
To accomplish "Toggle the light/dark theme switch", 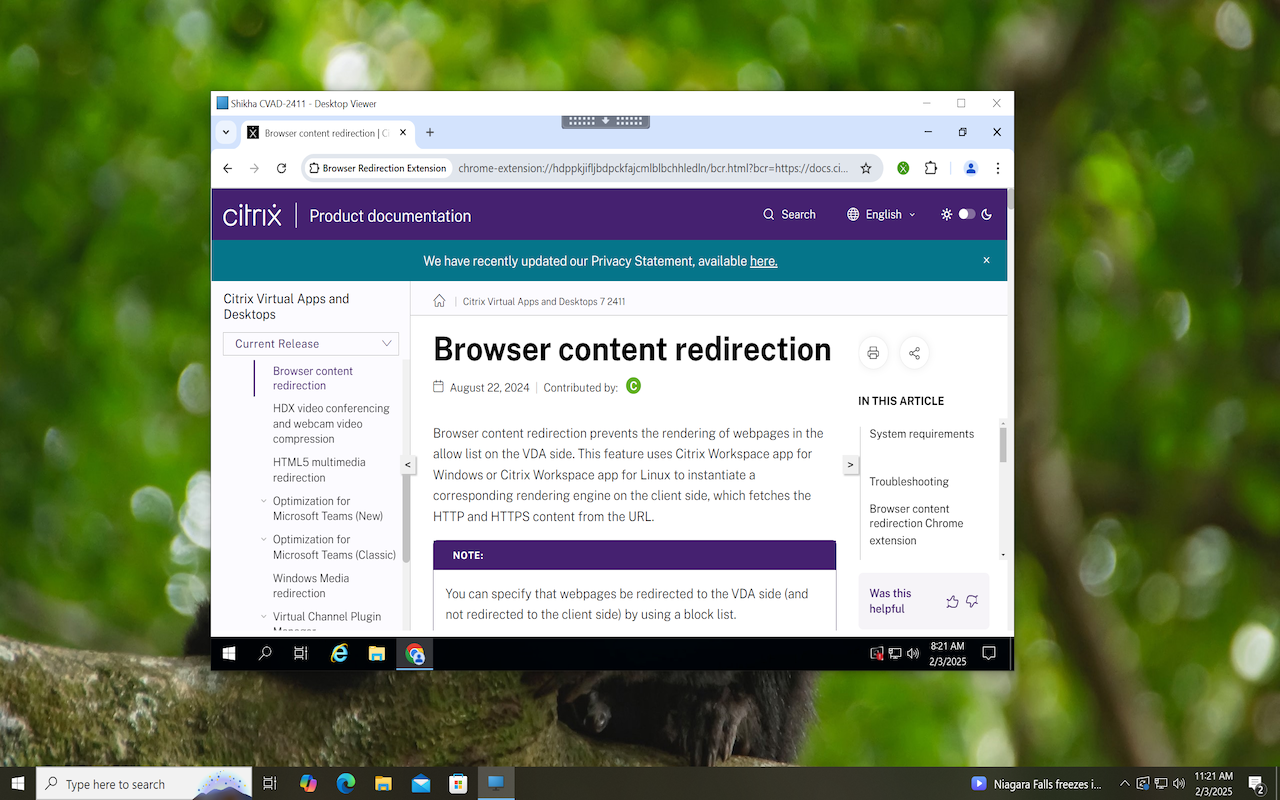I will [x=965, y=214].
